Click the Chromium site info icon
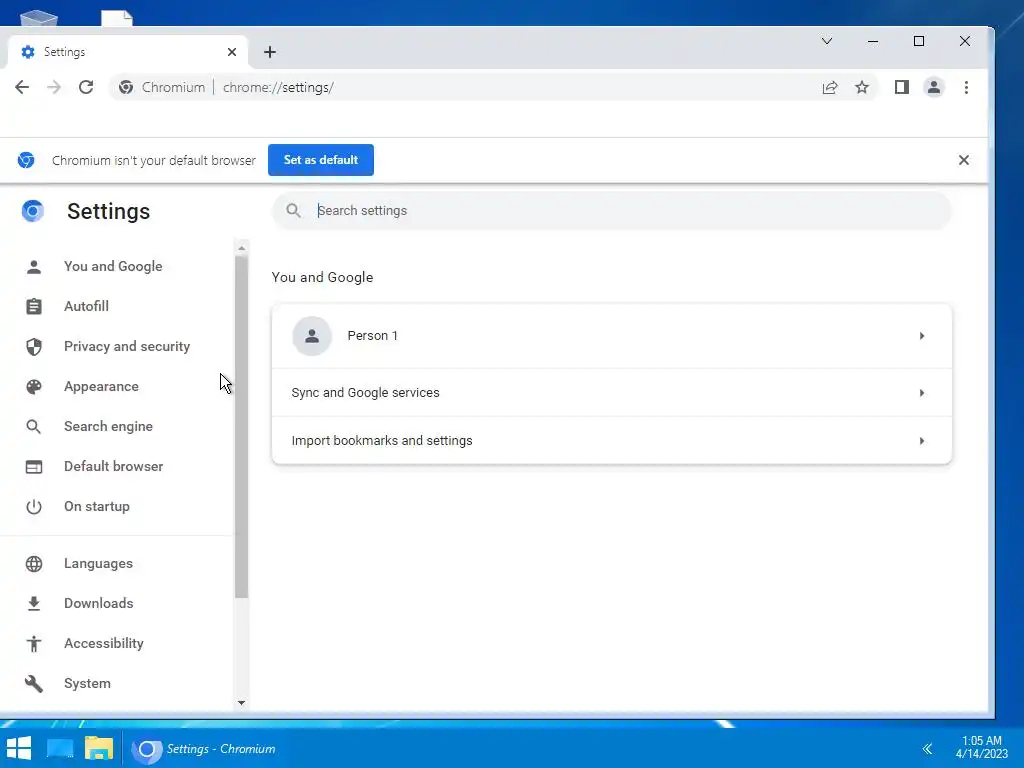Screen dimensions: 1024x768 click(x=126, y=88)
